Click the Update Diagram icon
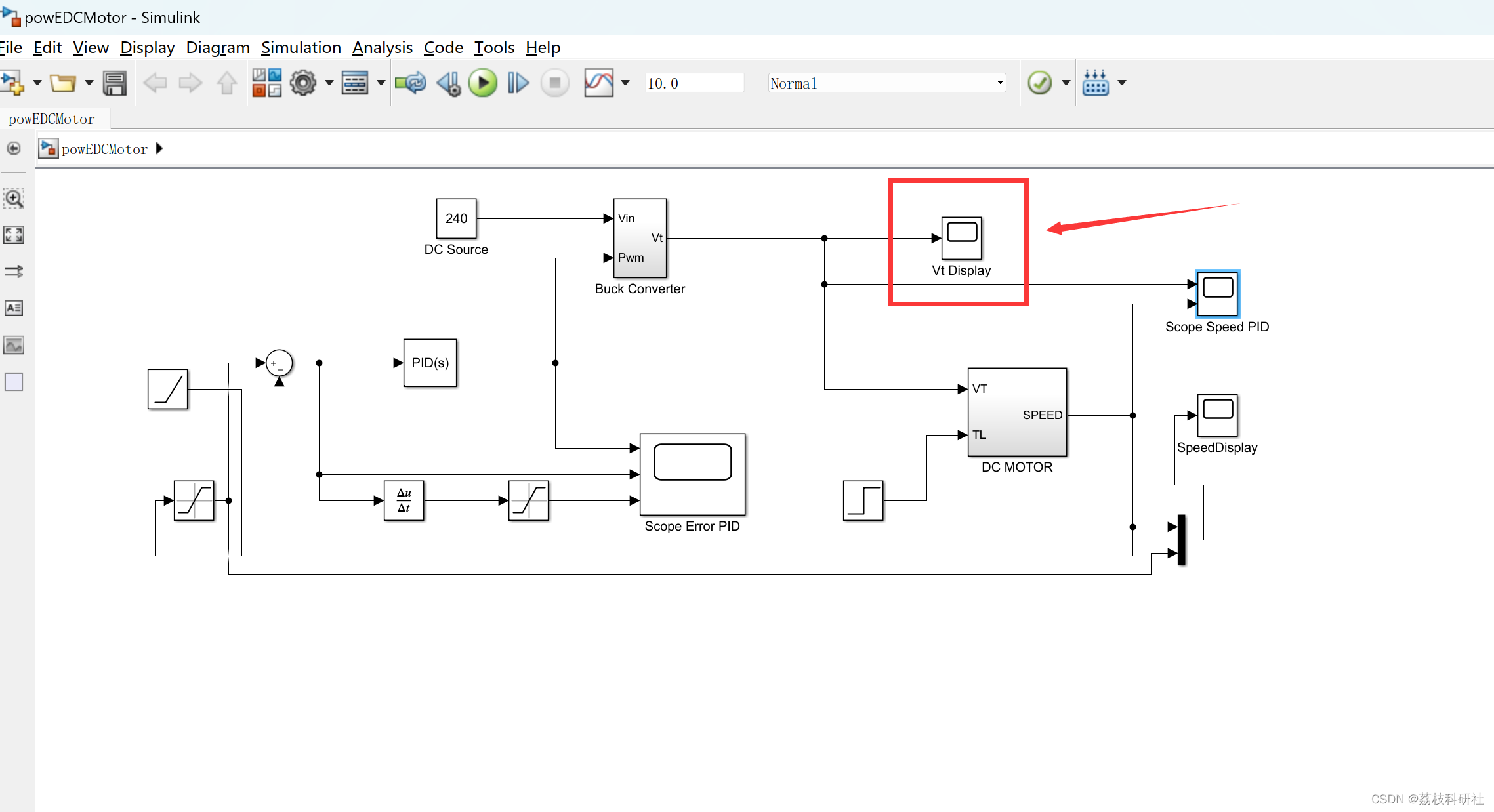The image size is (1494, 812). 410,83
